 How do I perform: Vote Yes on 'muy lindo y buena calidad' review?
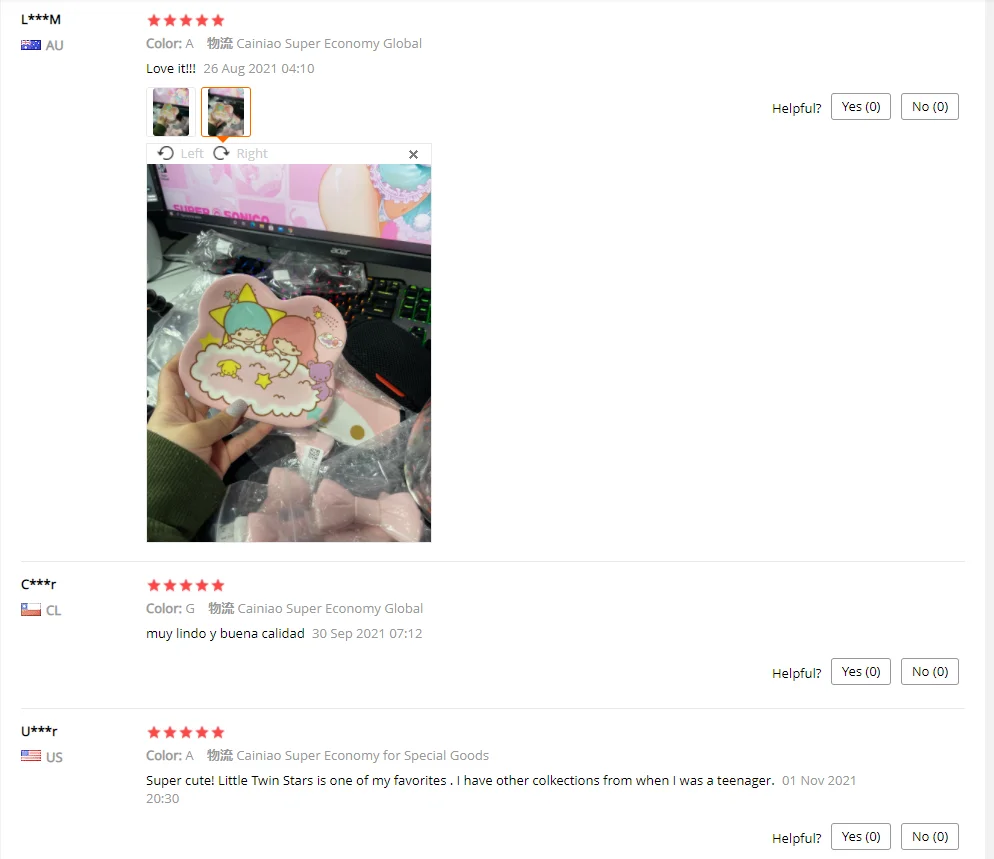pyautogui.click(x=861, y=671)
